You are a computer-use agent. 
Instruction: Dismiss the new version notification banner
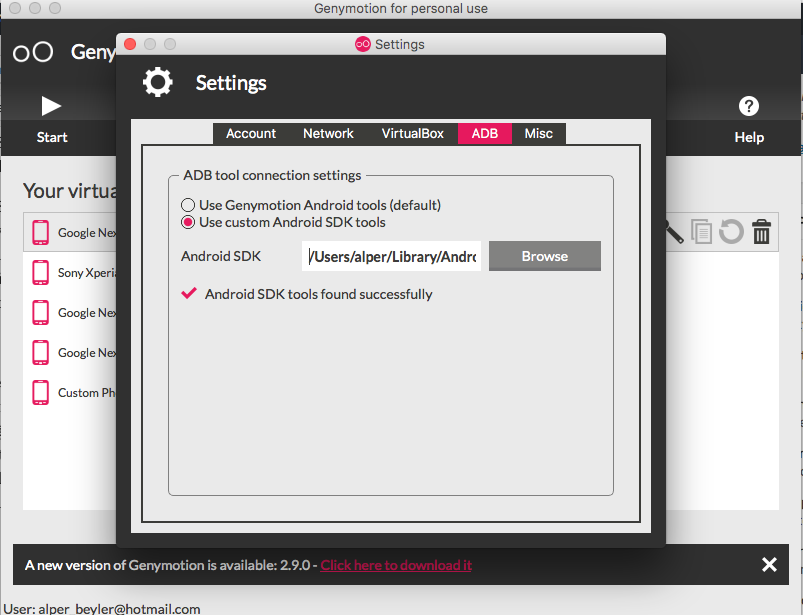pyautogui.click(x=769, y=564)
